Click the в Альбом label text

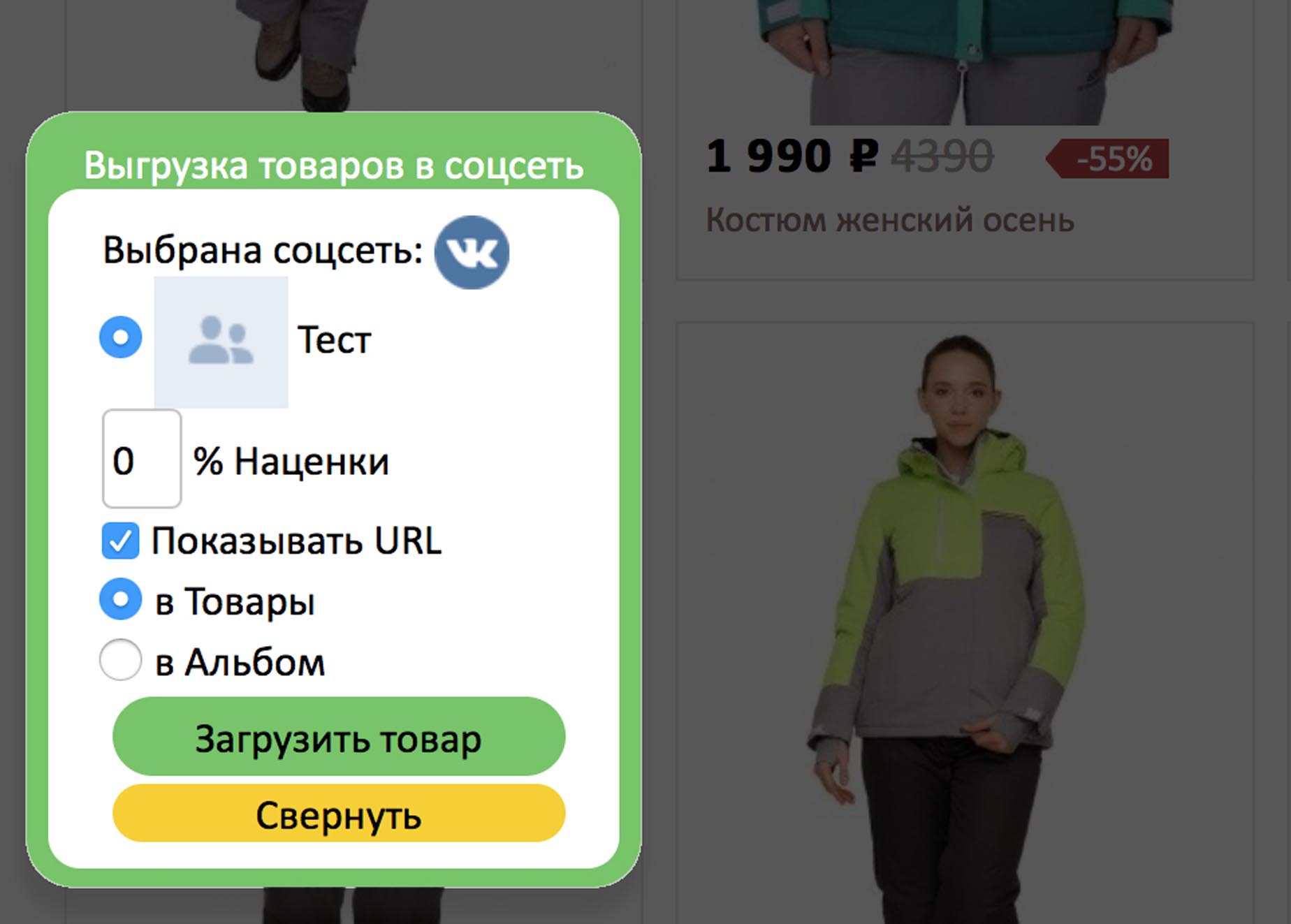240,662
